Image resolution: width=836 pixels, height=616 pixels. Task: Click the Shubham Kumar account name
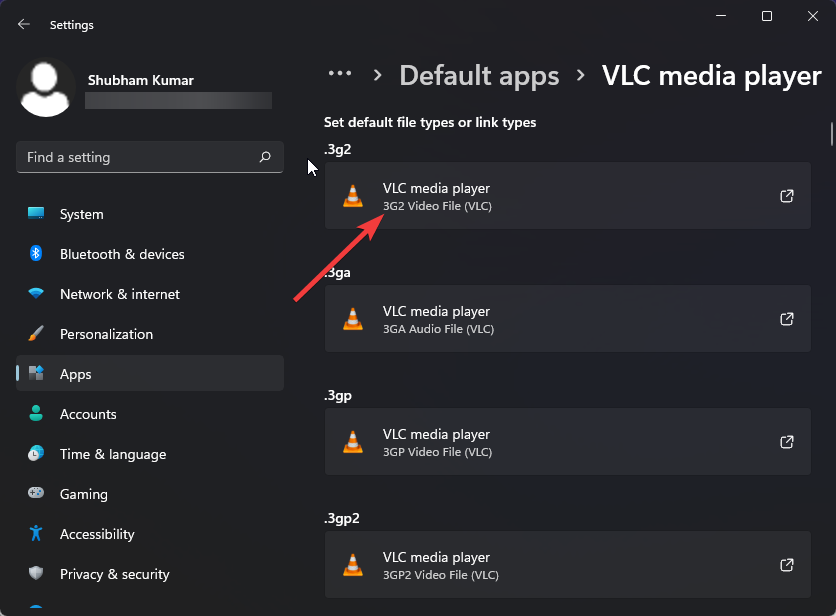tap(141, 80)
